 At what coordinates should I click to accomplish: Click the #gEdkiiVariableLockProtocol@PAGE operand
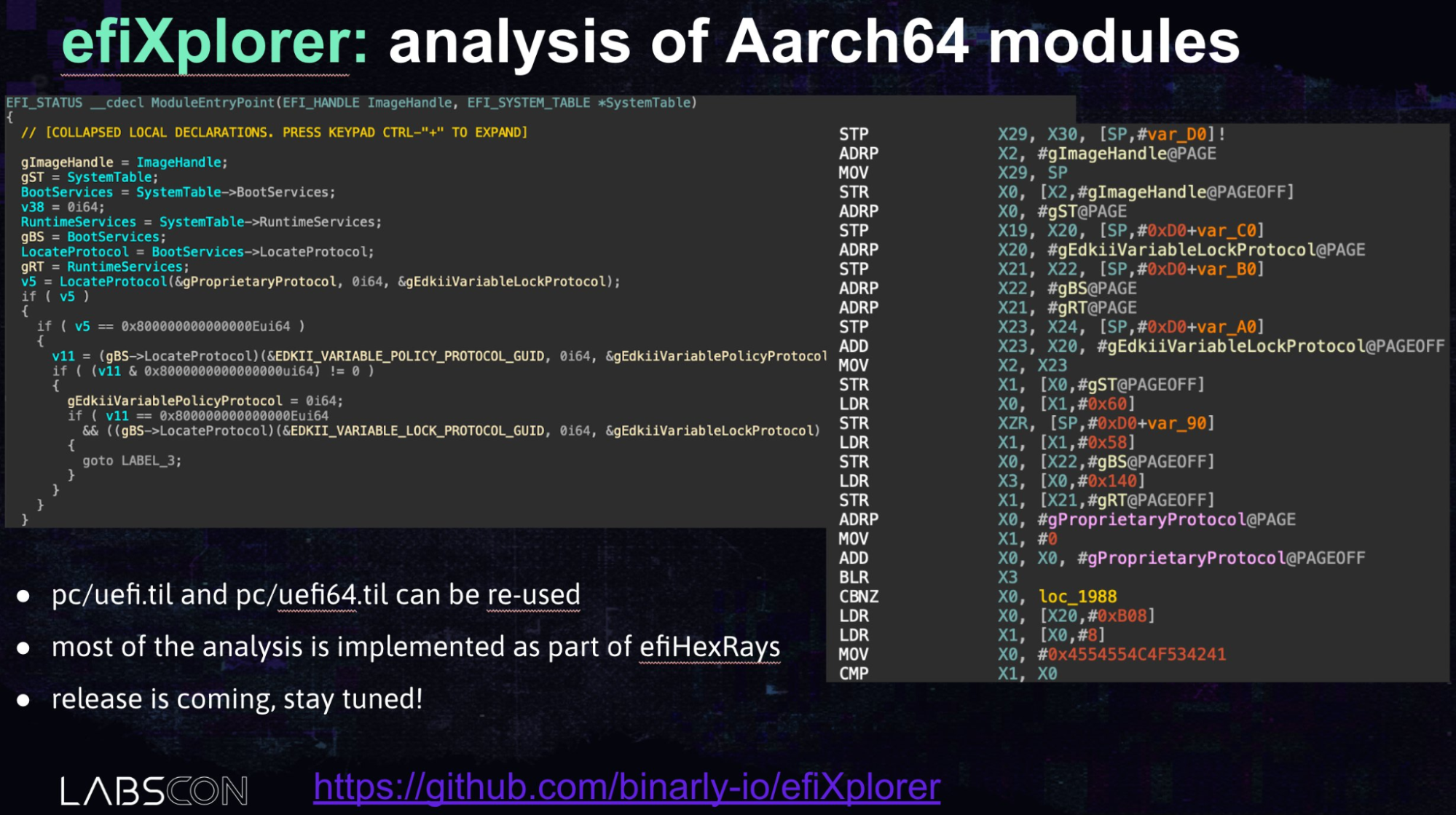(x=1205, y=250)
